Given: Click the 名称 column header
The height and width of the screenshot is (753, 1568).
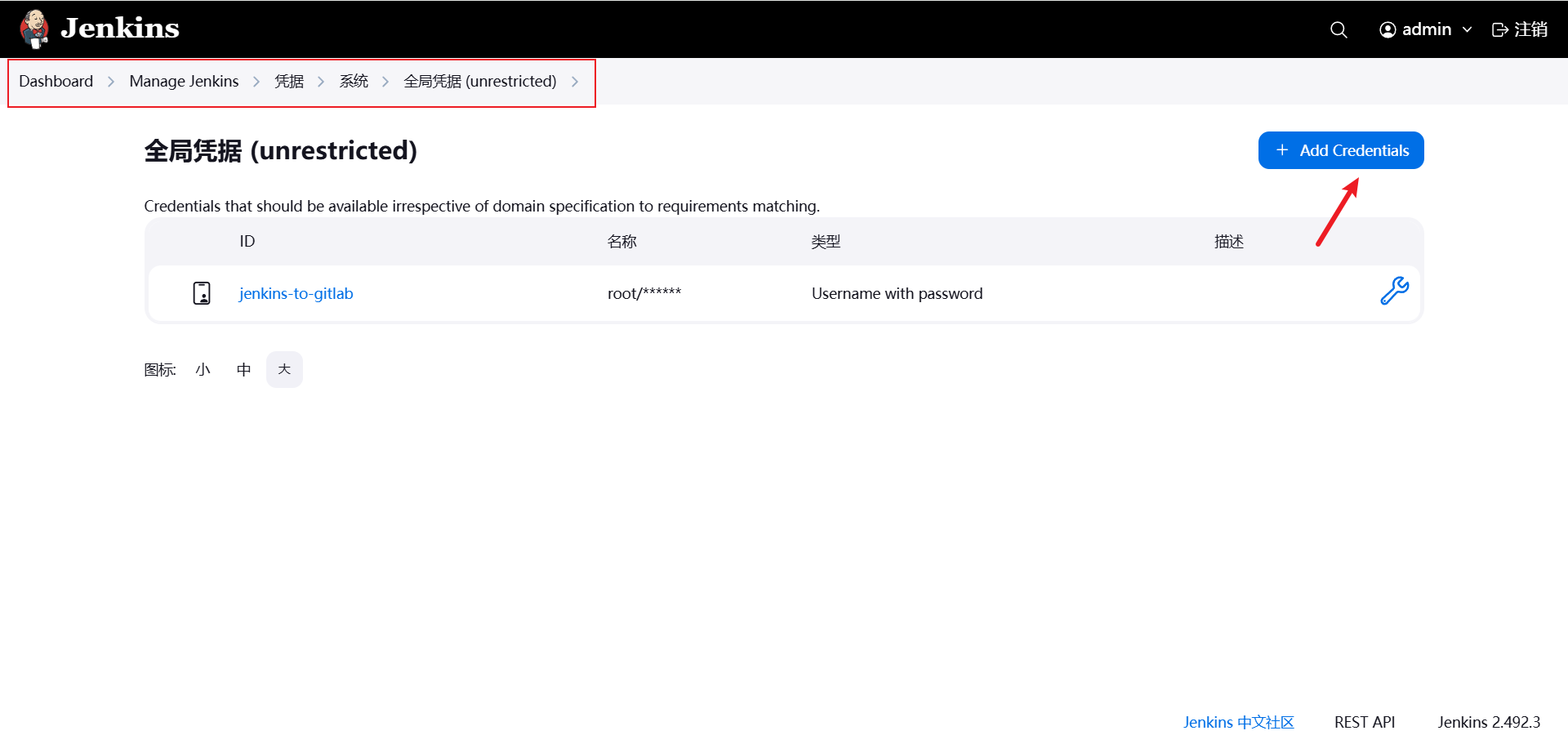Looking at the screenshot, I should pyautogui.click(x=622, y=241).
